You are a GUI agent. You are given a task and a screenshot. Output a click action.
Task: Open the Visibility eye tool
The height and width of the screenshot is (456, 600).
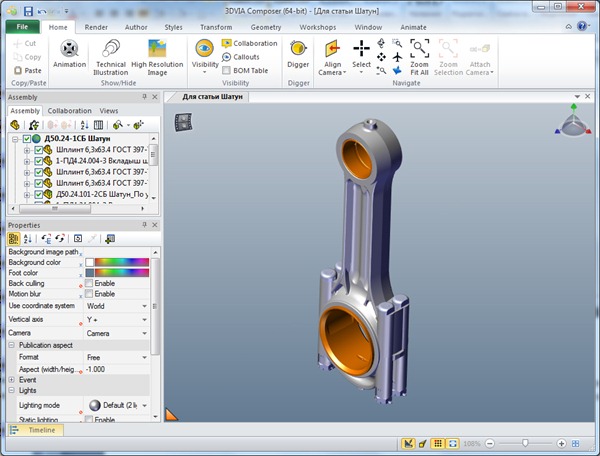tap(204, 49)
